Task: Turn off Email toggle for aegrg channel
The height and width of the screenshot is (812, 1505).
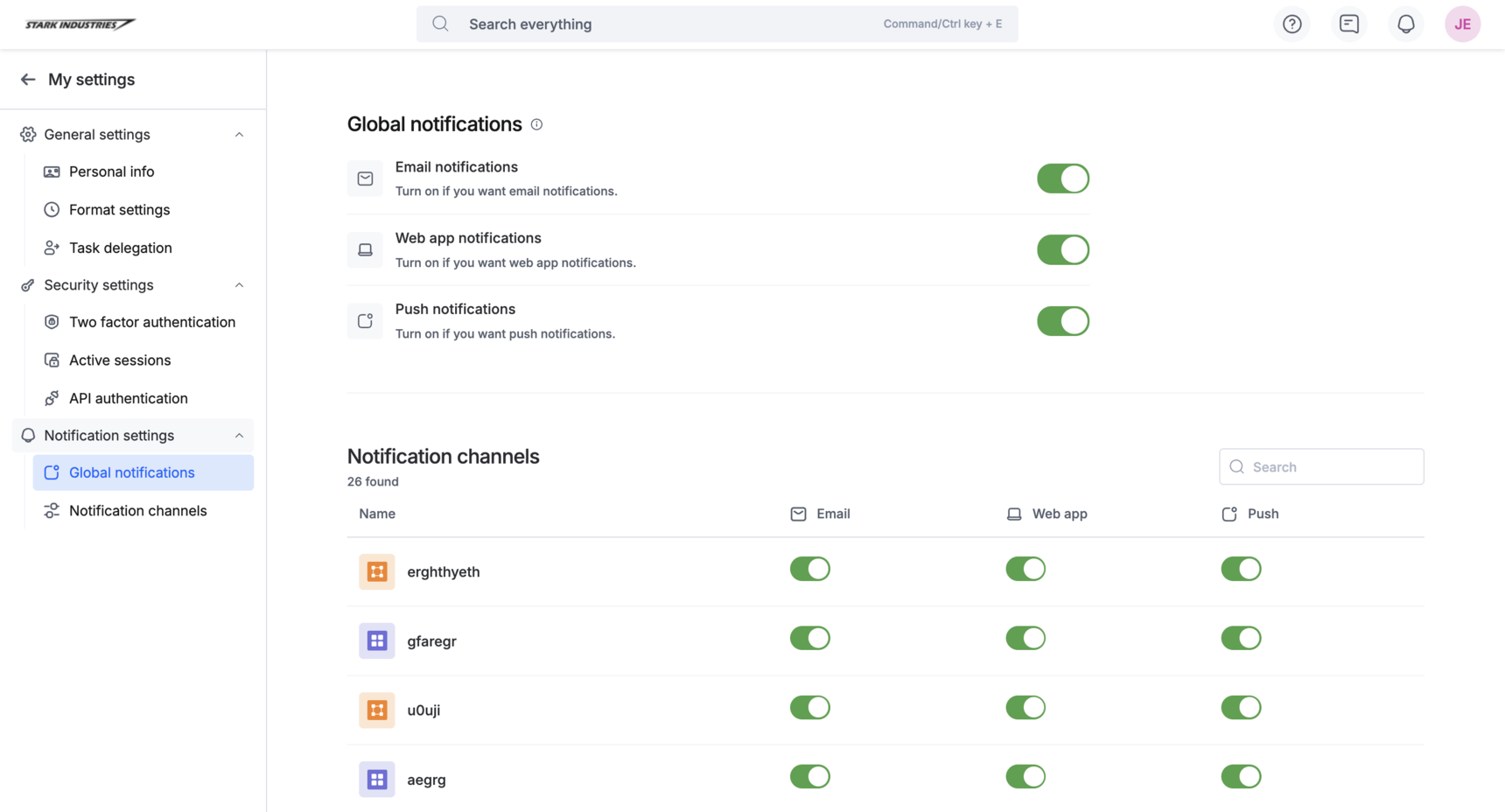Action: pyautogui.click(x=809, y=776)
